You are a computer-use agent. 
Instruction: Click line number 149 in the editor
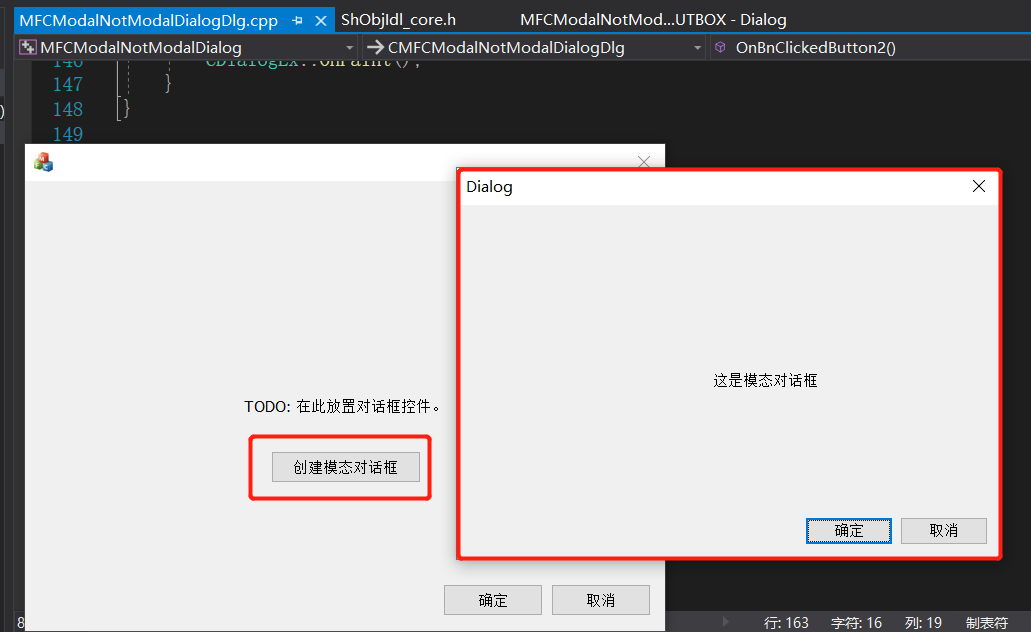click(x=68, y=134)
